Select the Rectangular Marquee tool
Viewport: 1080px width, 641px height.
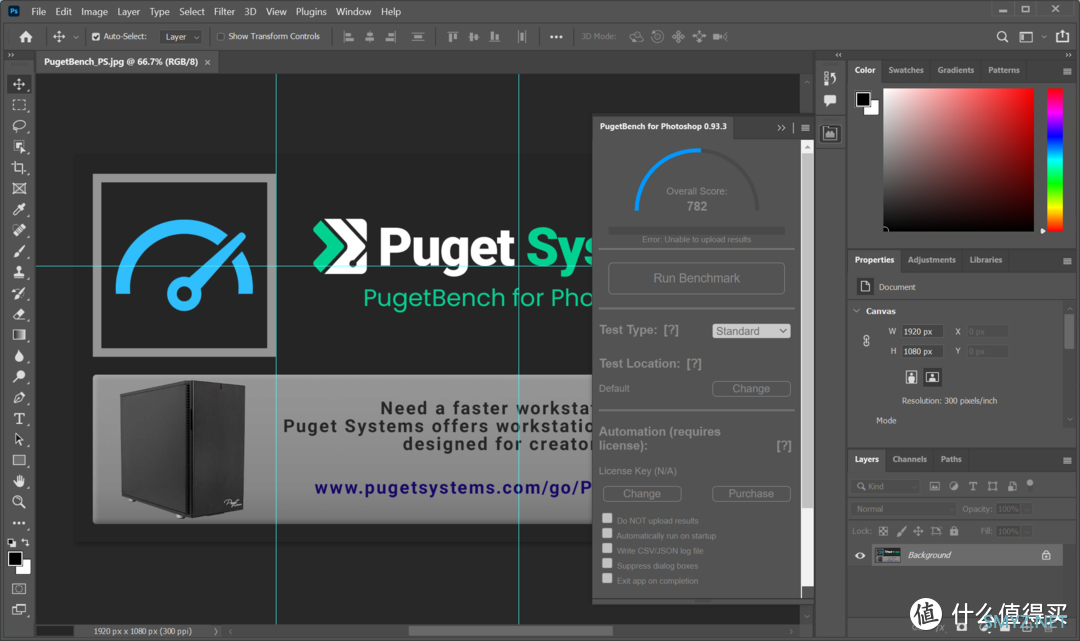click(x=19, y=105)
